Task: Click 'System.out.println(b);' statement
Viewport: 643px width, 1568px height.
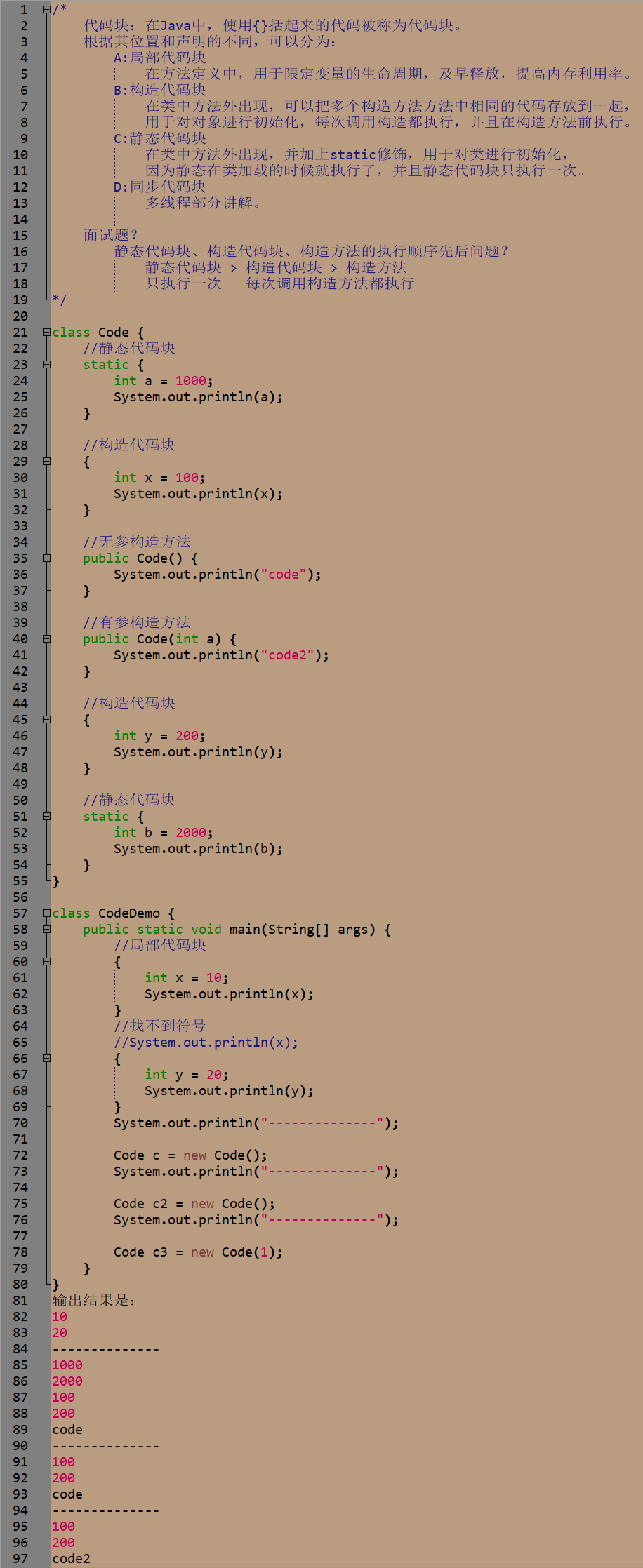Action: point(199,849)
